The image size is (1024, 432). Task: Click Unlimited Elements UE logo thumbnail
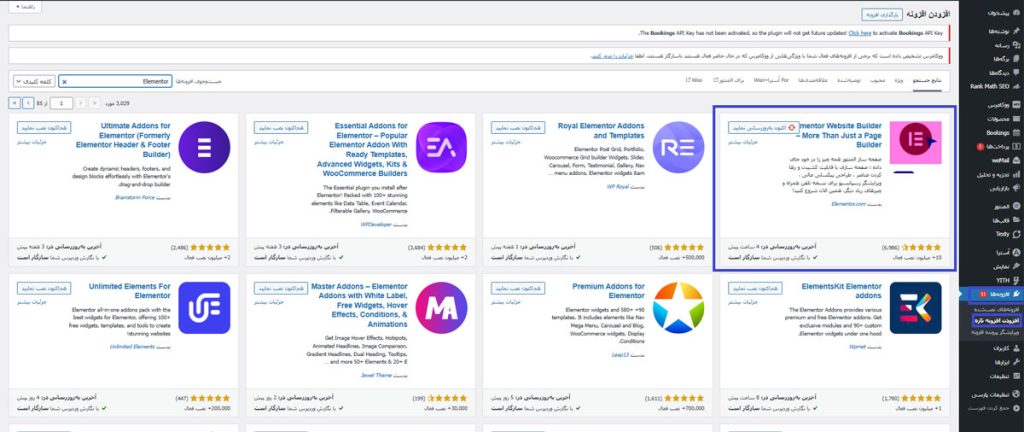[x=204, y=308]
